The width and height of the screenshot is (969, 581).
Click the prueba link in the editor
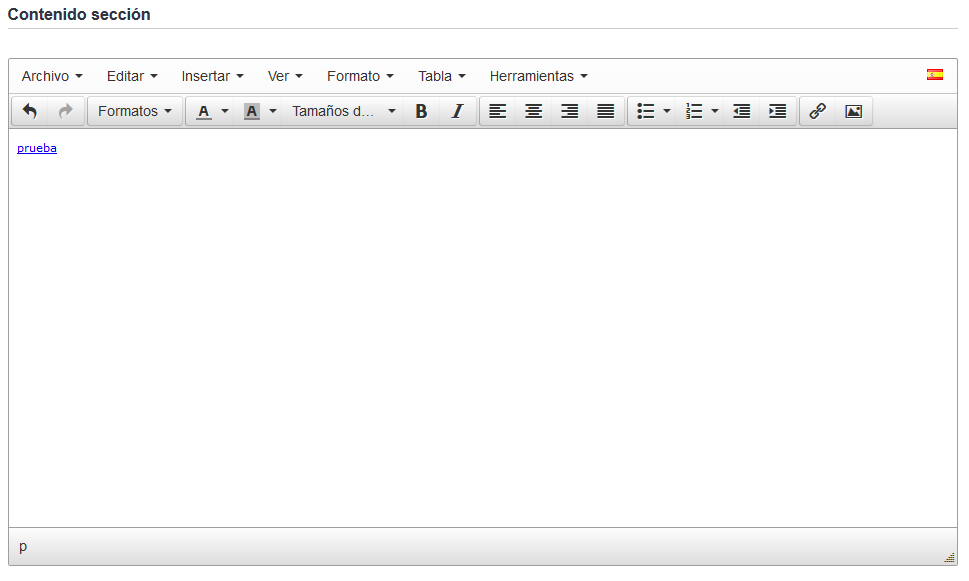tap(37, 148)
